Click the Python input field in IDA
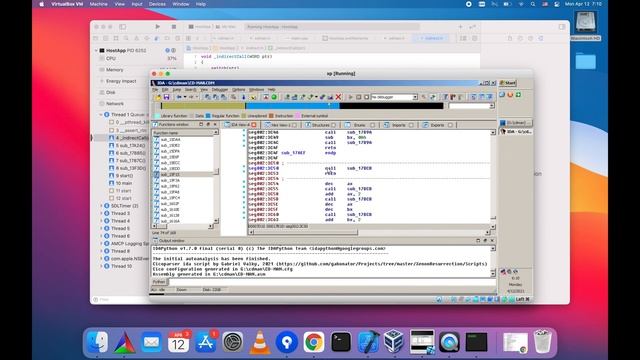The image size is (640, 360). coord(332,282)
